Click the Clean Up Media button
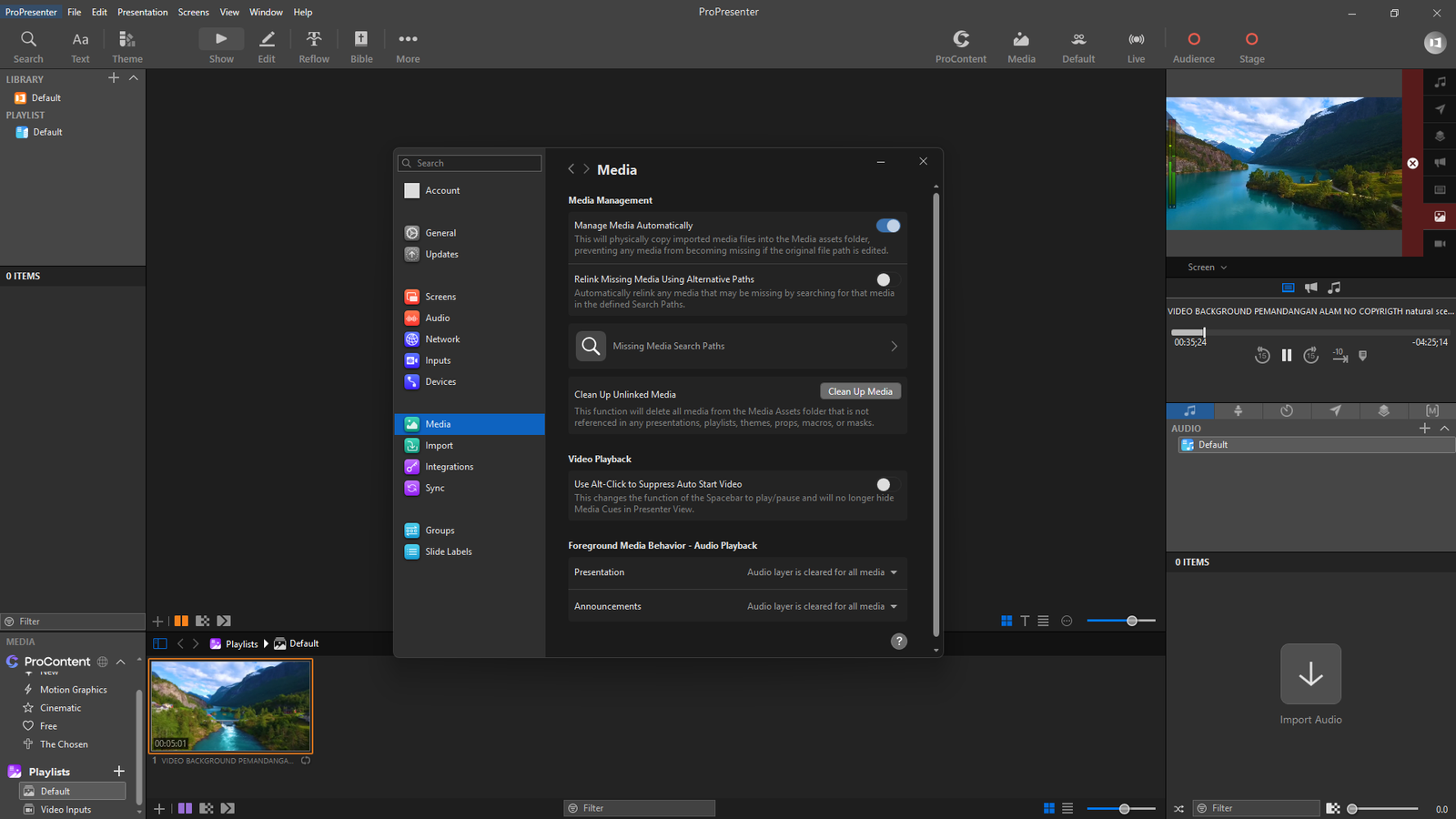 (x=860, y=391)
